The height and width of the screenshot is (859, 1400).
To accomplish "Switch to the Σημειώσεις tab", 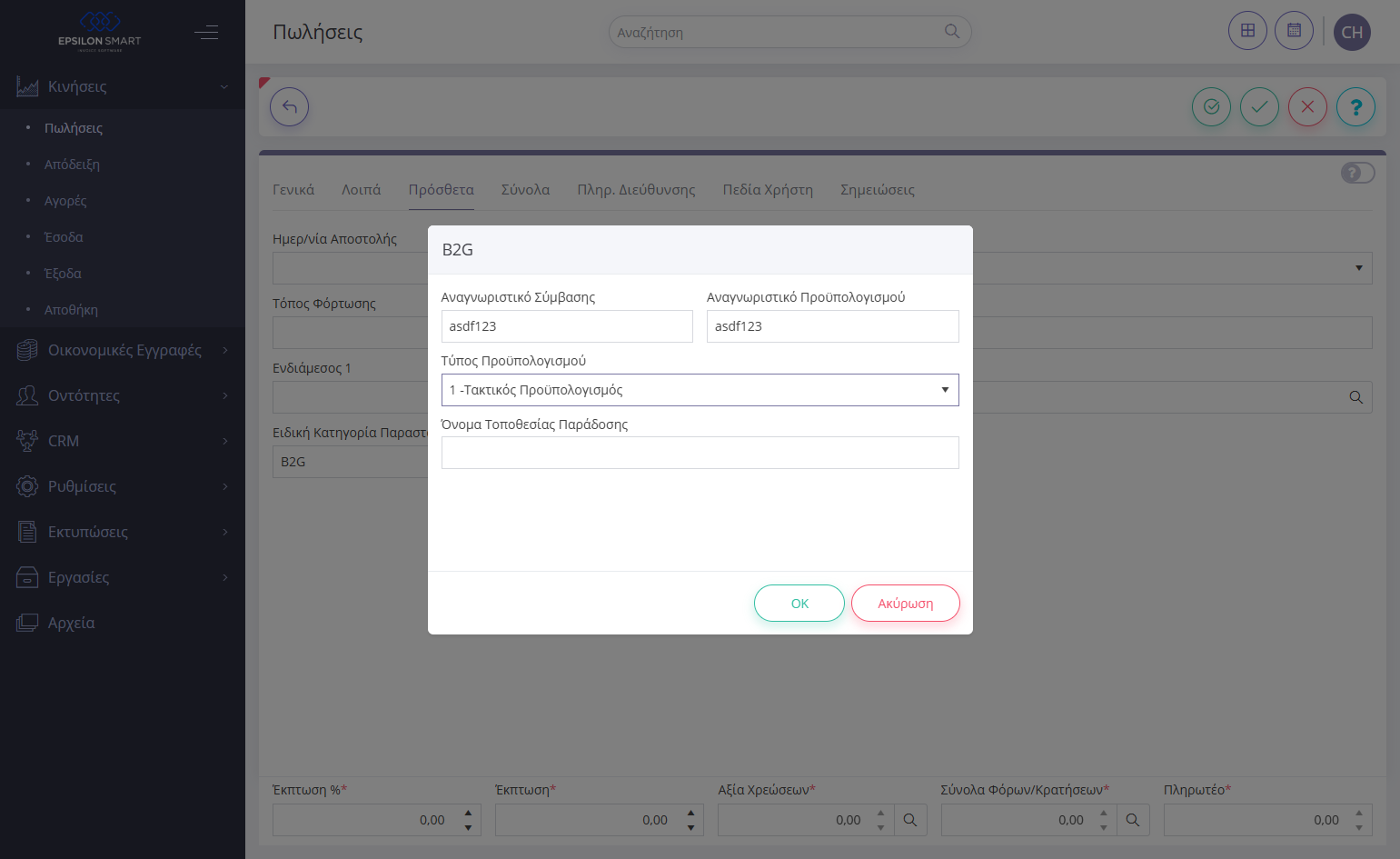I will pos(877,190).
